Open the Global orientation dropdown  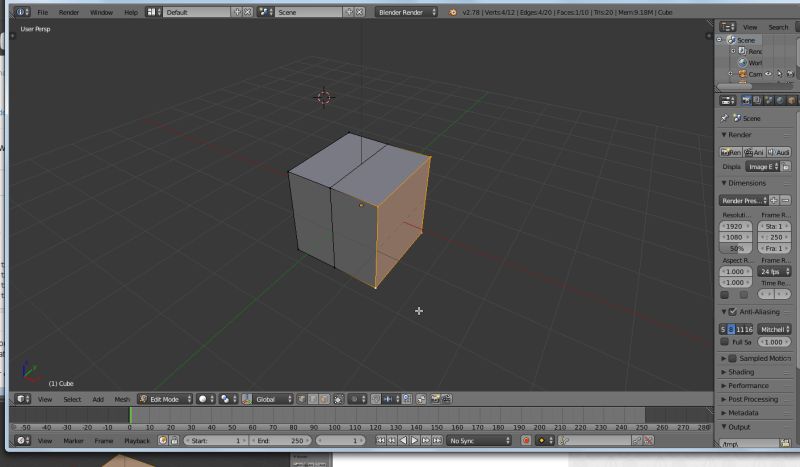(x=272, y=399)
